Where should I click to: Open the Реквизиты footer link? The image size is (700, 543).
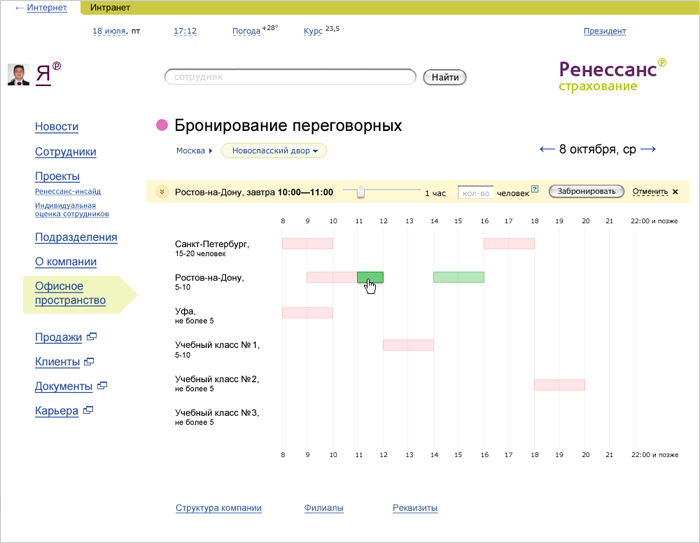[x=415, y=508]
